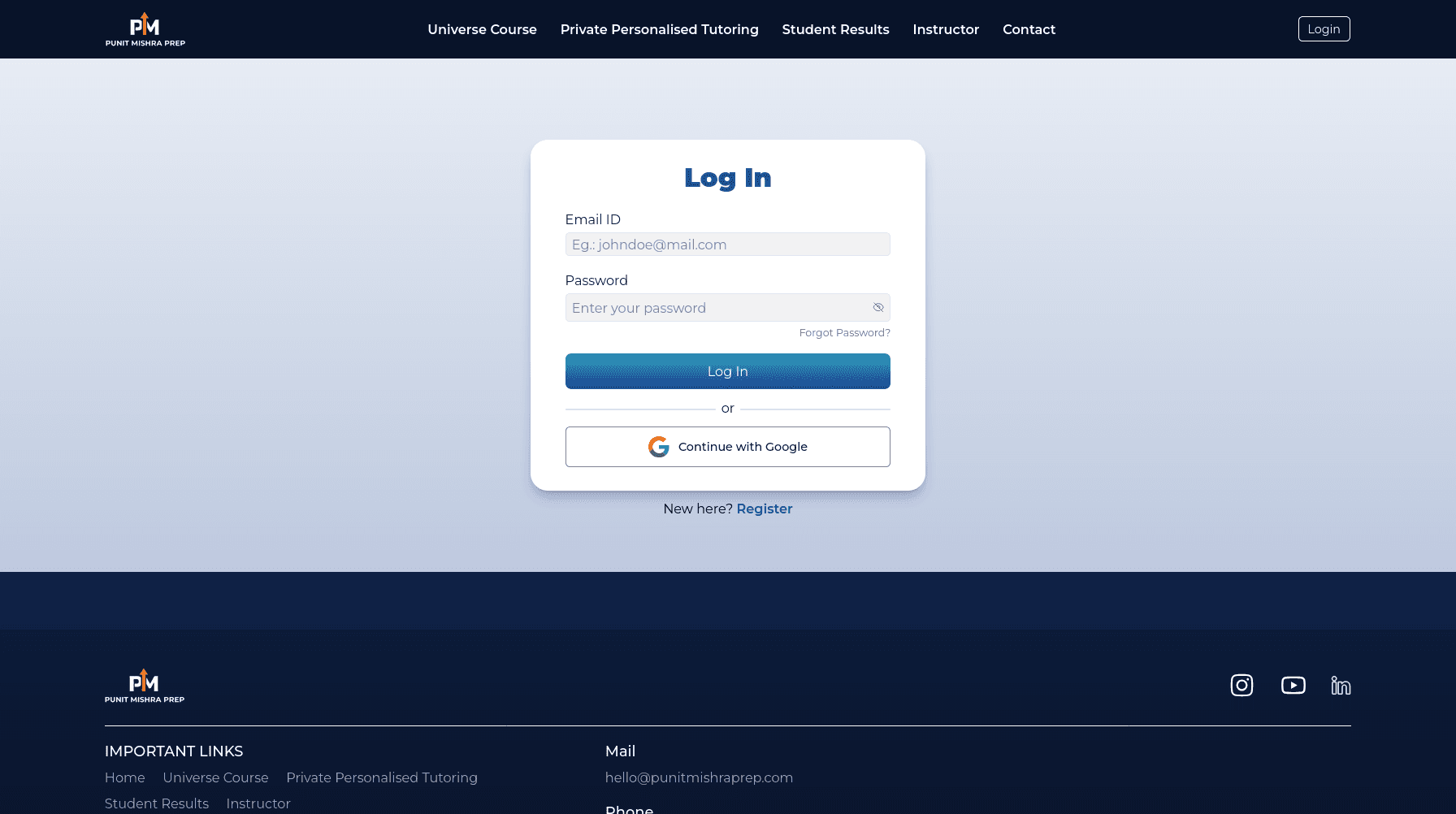Follow the Forgot Password? link
Screen dimensions: 1456x814
[844, 333]
